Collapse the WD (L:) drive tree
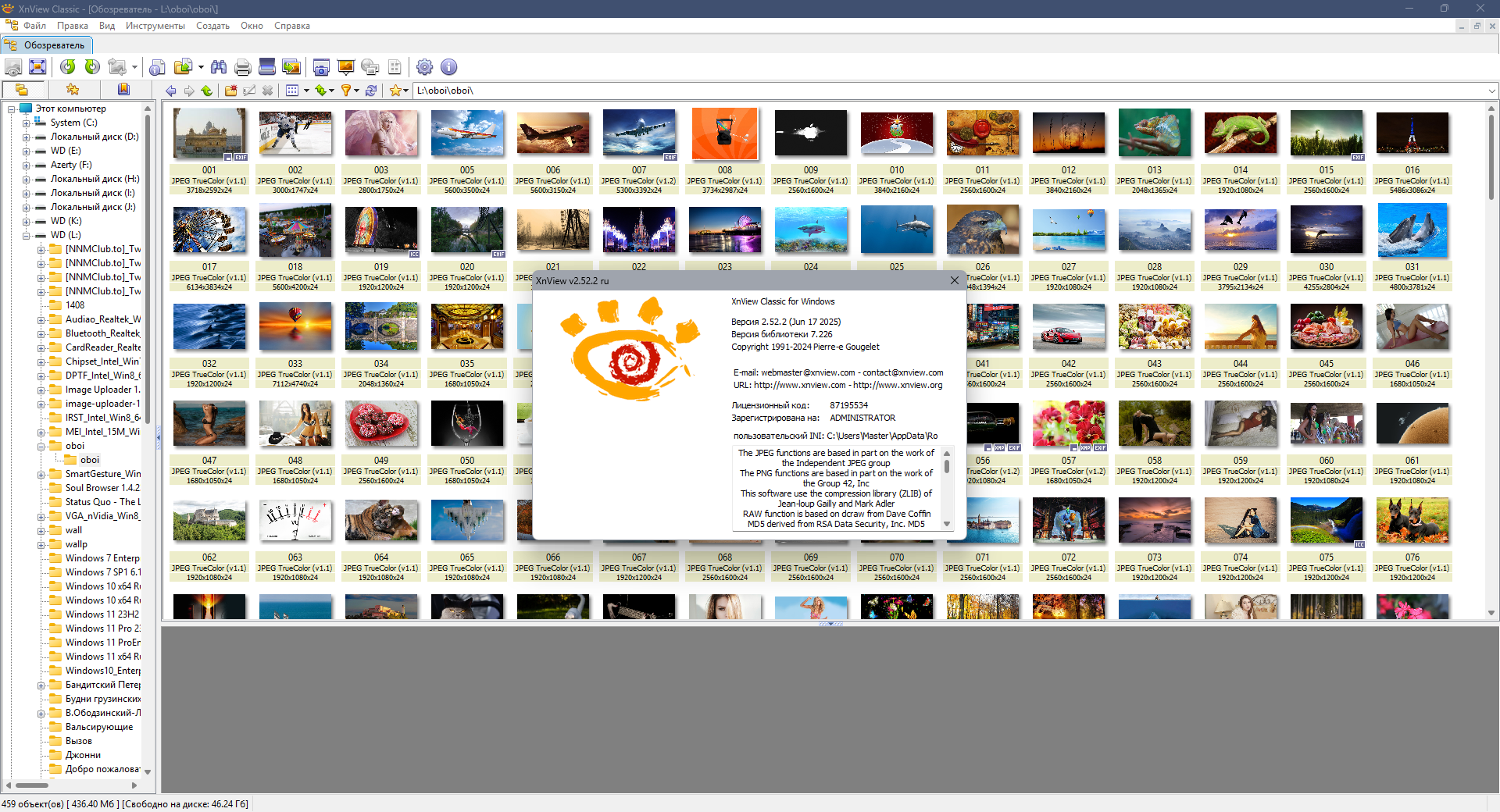 coord(26,235)
